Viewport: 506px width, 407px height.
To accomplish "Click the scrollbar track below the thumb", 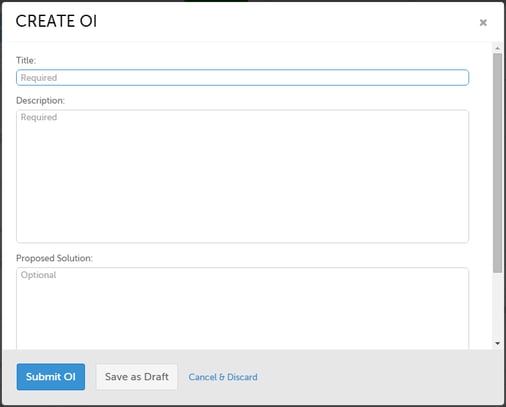I will (x=498, y=306).
